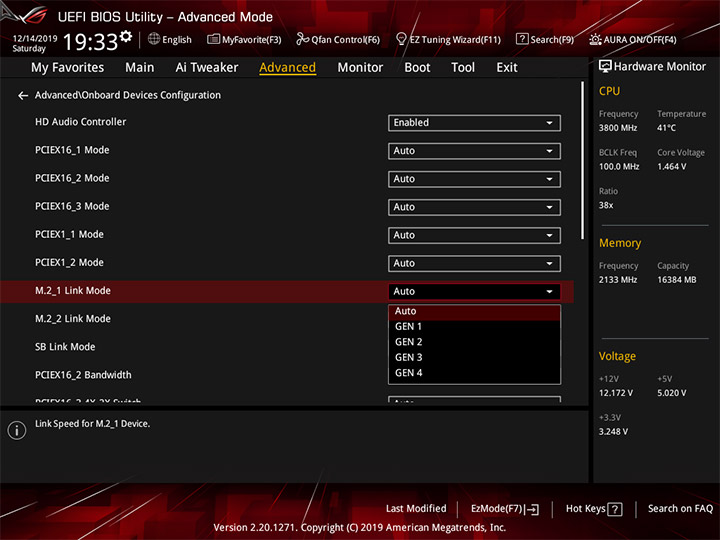Screen dimensions: 720x540
Task: Open the PCIEX16_1 Mode dropdown
Action: (474, 151)
